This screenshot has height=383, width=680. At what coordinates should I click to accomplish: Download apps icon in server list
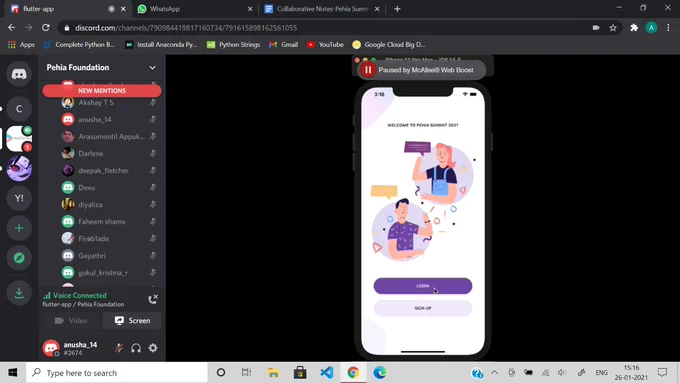(19, 293)
